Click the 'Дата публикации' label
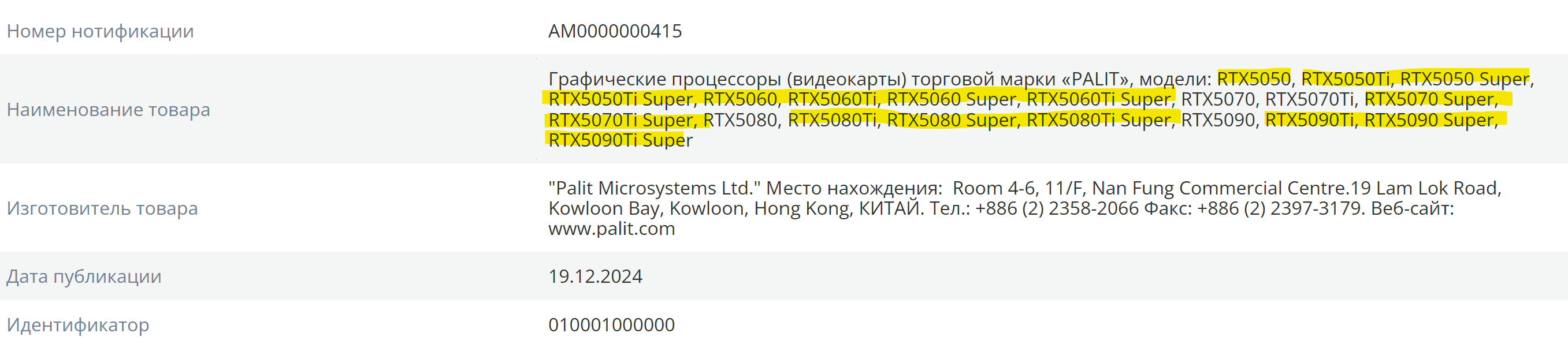This screenshot has width=1568, height=344. tap(84, 276)
